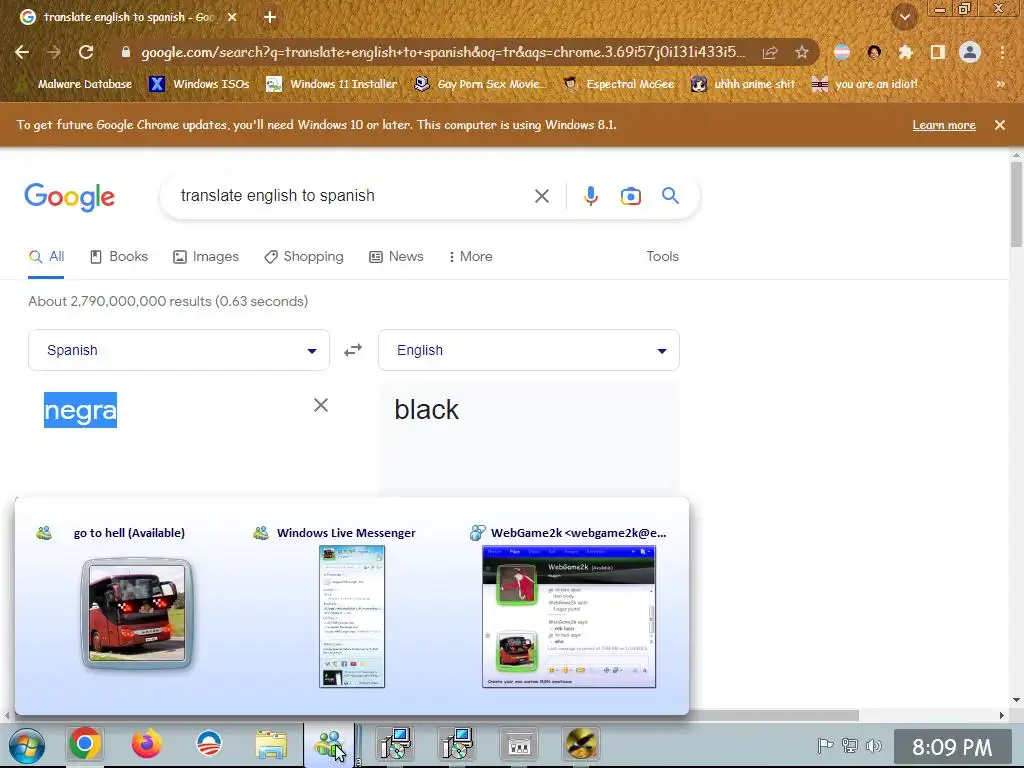Reload the current page
This screenshot has height=768, width=1024.
(x=86, y=52)
